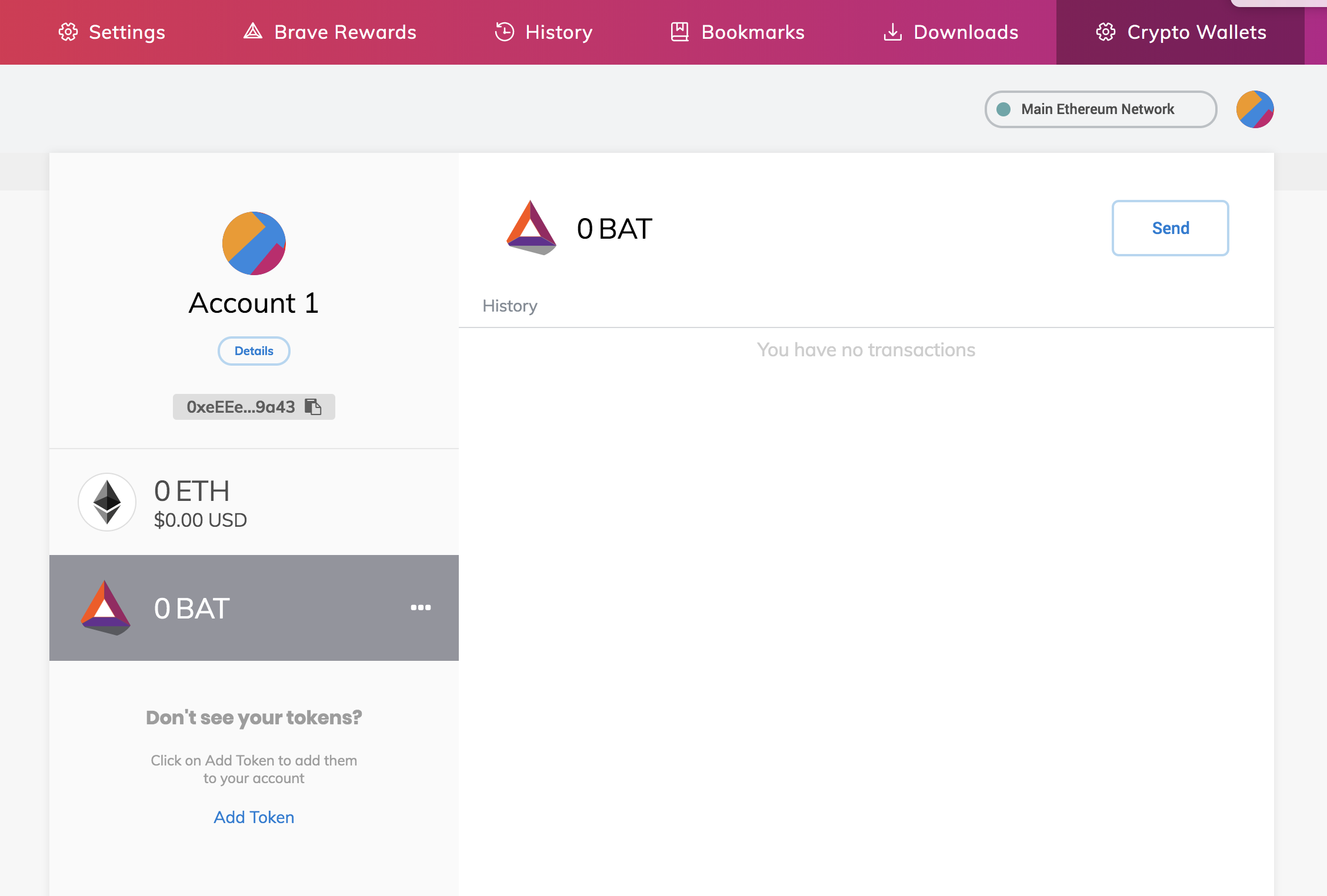This screenshot has width=1327, height=896.
Task: Click the large BAT logo beside balance
Action: click(531, 228)
